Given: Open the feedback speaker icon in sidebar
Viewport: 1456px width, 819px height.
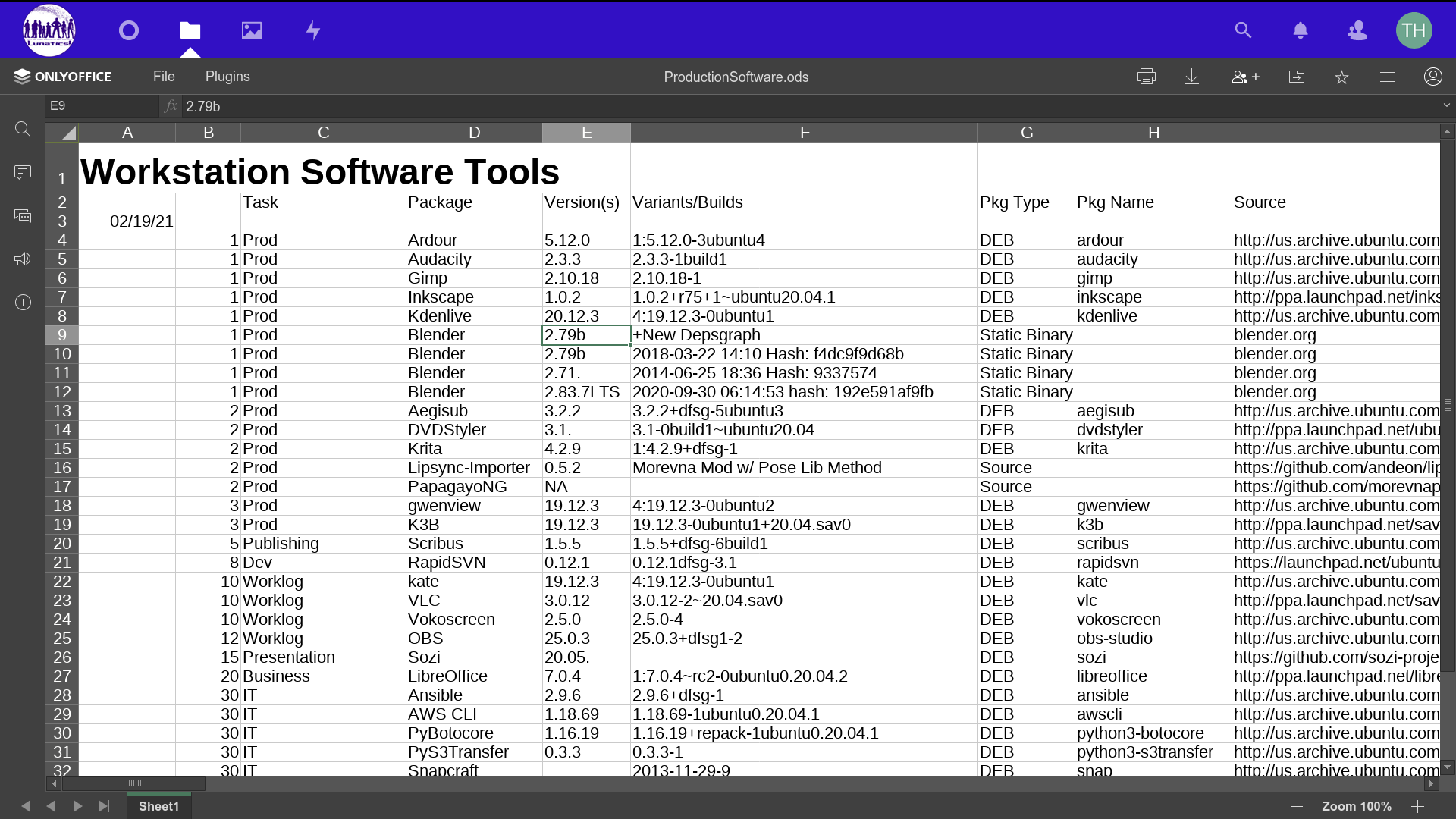Looking at the screenshot, I should [23, 259].
